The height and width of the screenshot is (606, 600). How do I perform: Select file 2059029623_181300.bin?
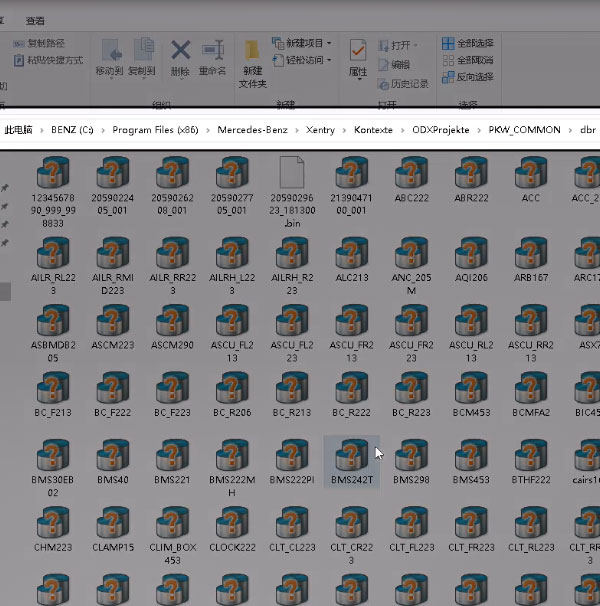click(x=292, y=192)
